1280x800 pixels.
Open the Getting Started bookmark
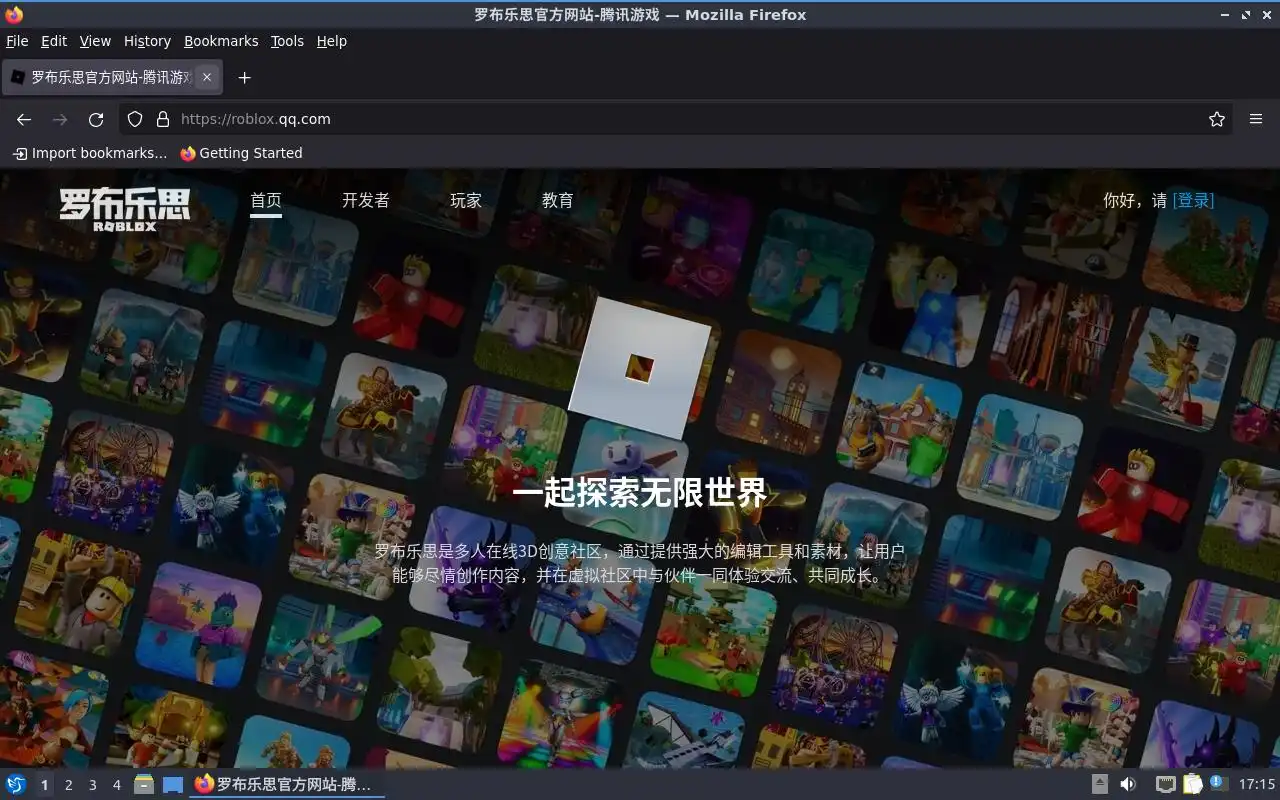(x=241, y=153)
